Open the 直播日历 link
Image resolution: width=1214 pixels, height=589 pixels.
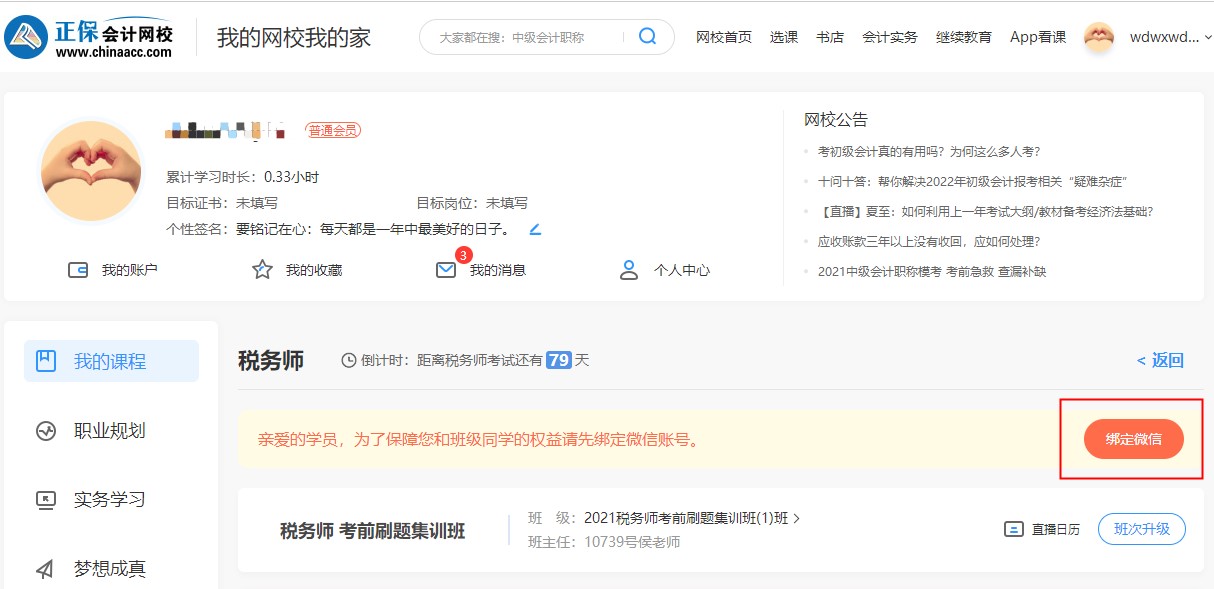click(1056, 530)
